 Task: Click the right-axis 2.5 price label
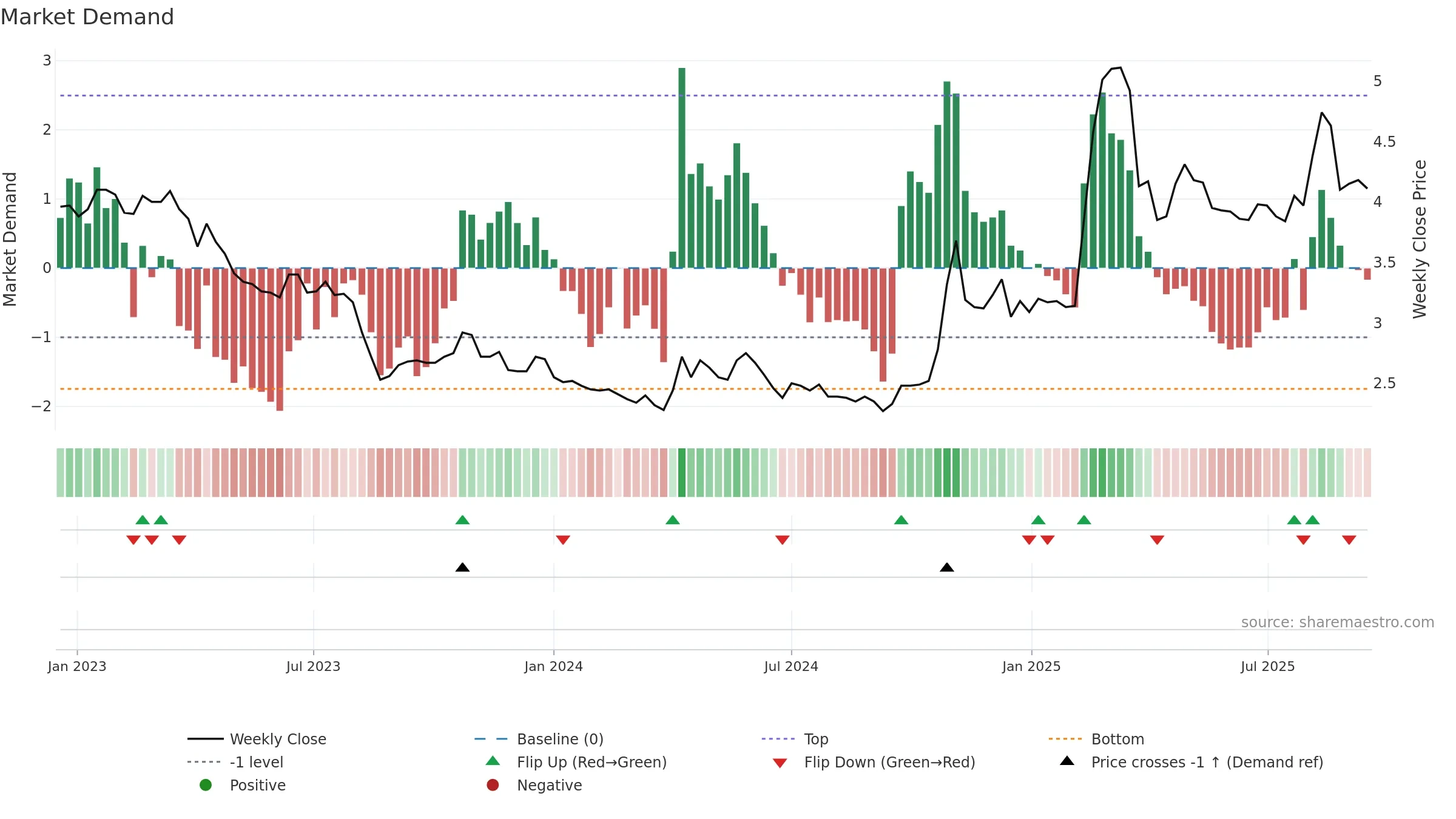coord(1384,383)
